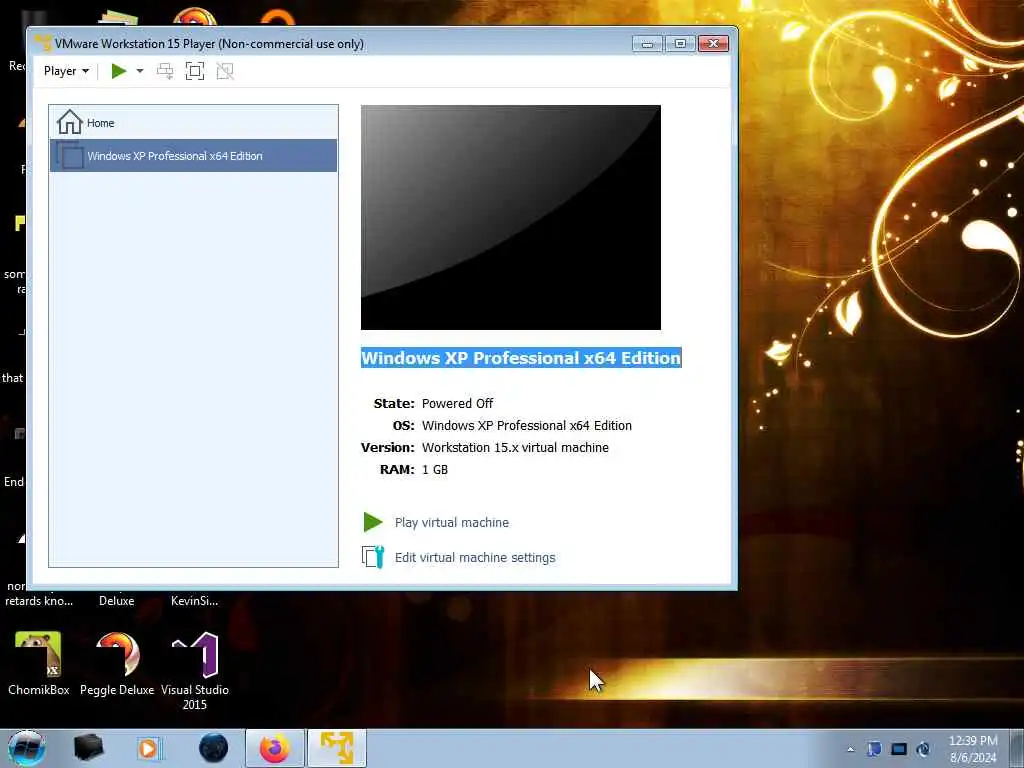The height and width of the screenshot is (768, 1024).
Task: Switch to Firefox on the taskbar
Action: (x=275, y=748)
